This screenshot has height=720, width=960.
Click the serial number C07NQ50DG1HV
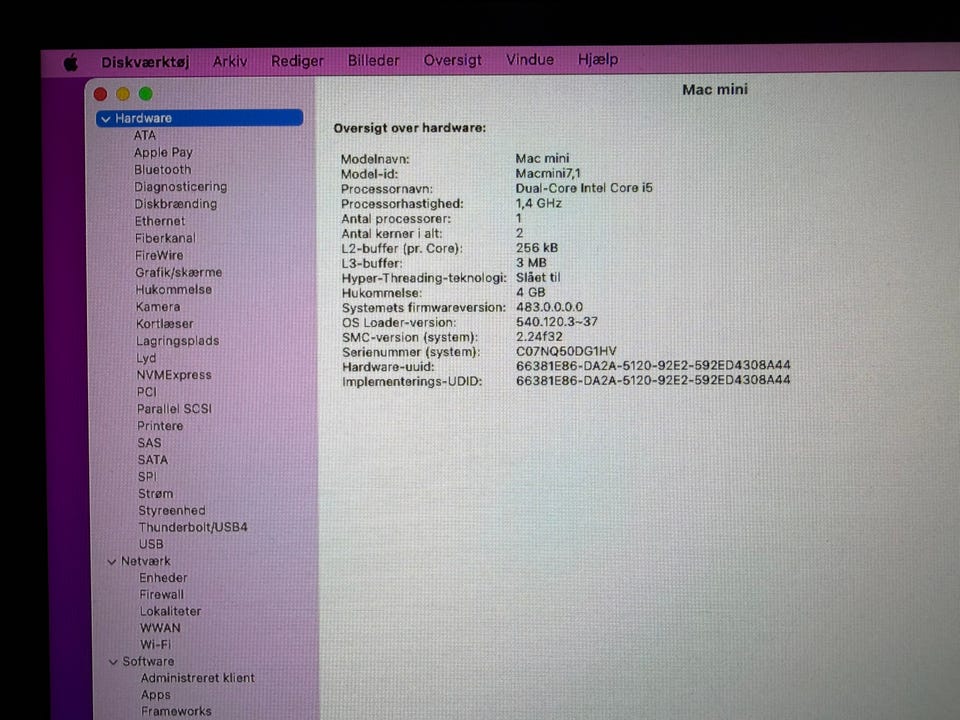point(566,351)
